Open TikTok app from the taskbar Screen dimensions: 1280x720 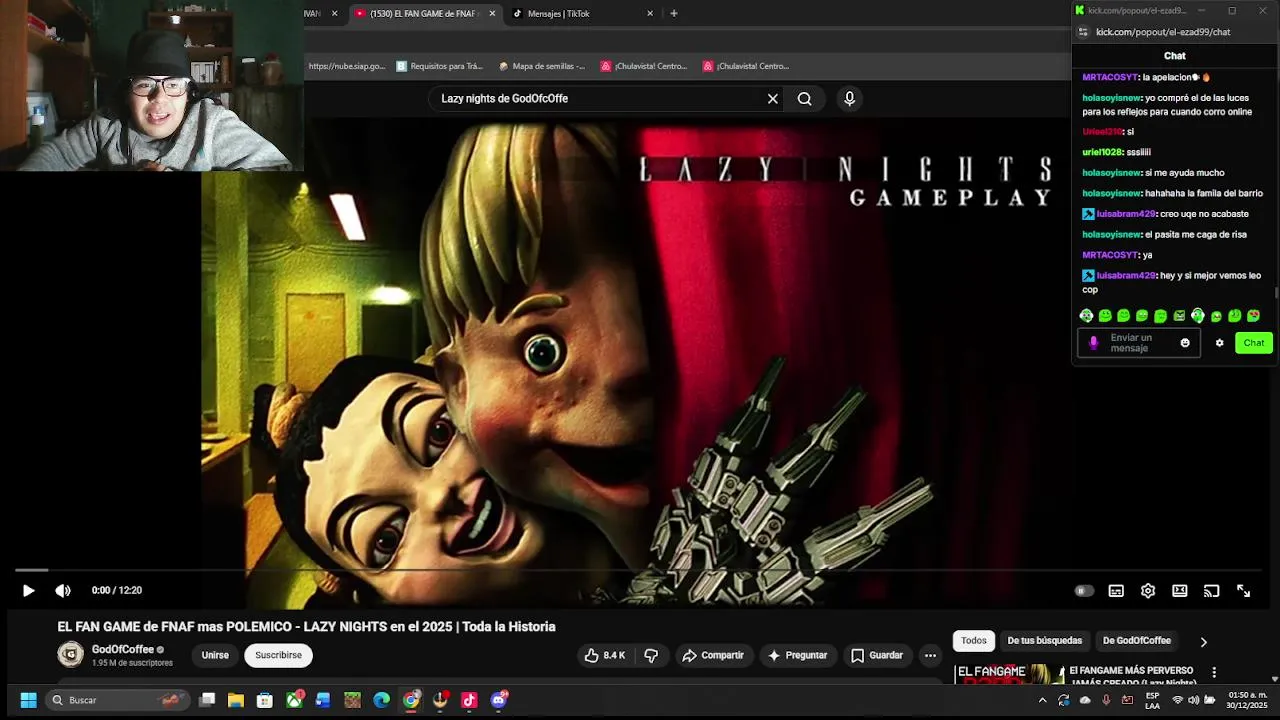coord(469,700)
